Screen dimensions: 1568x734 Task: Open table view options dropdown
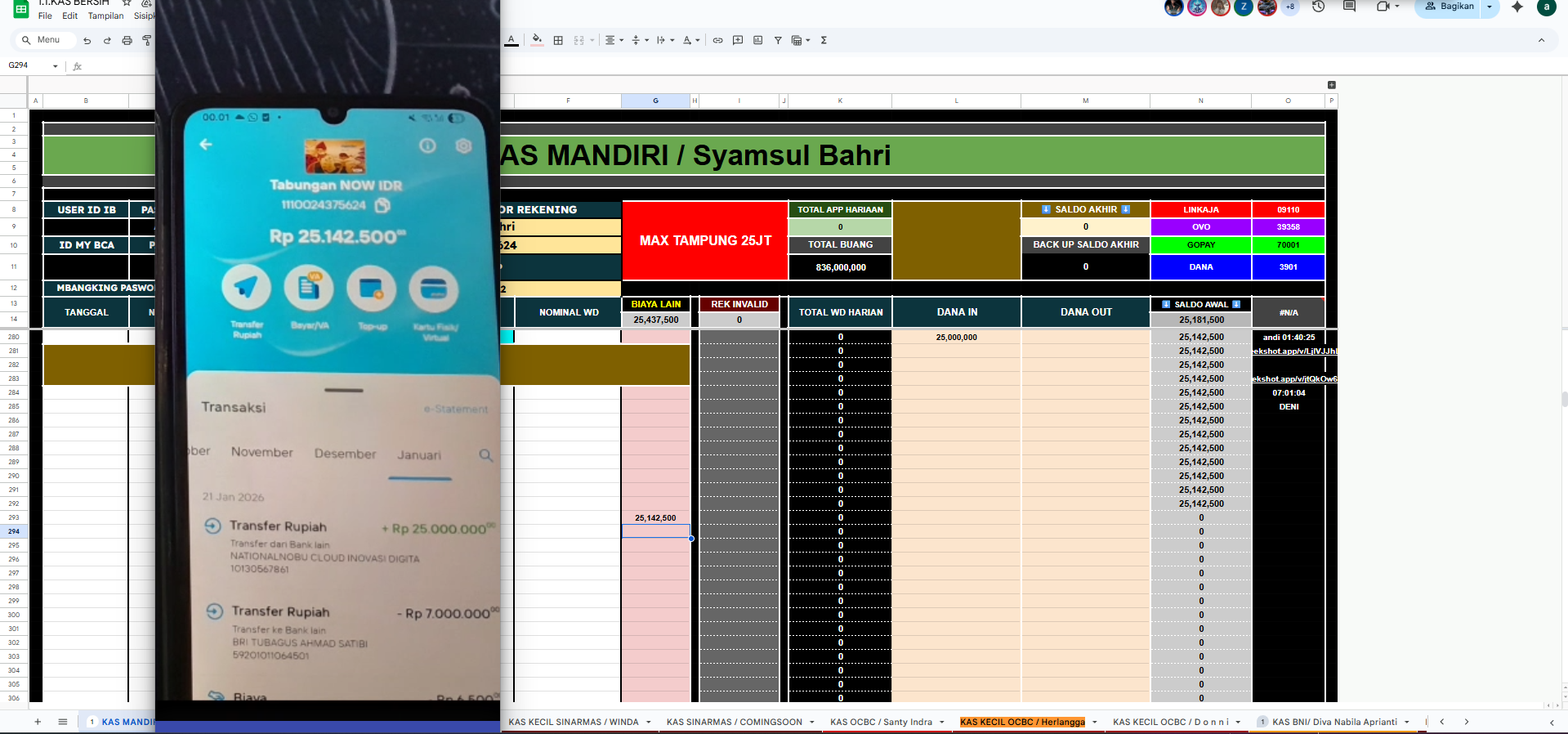pyautogui.click(x=801, y=40)
